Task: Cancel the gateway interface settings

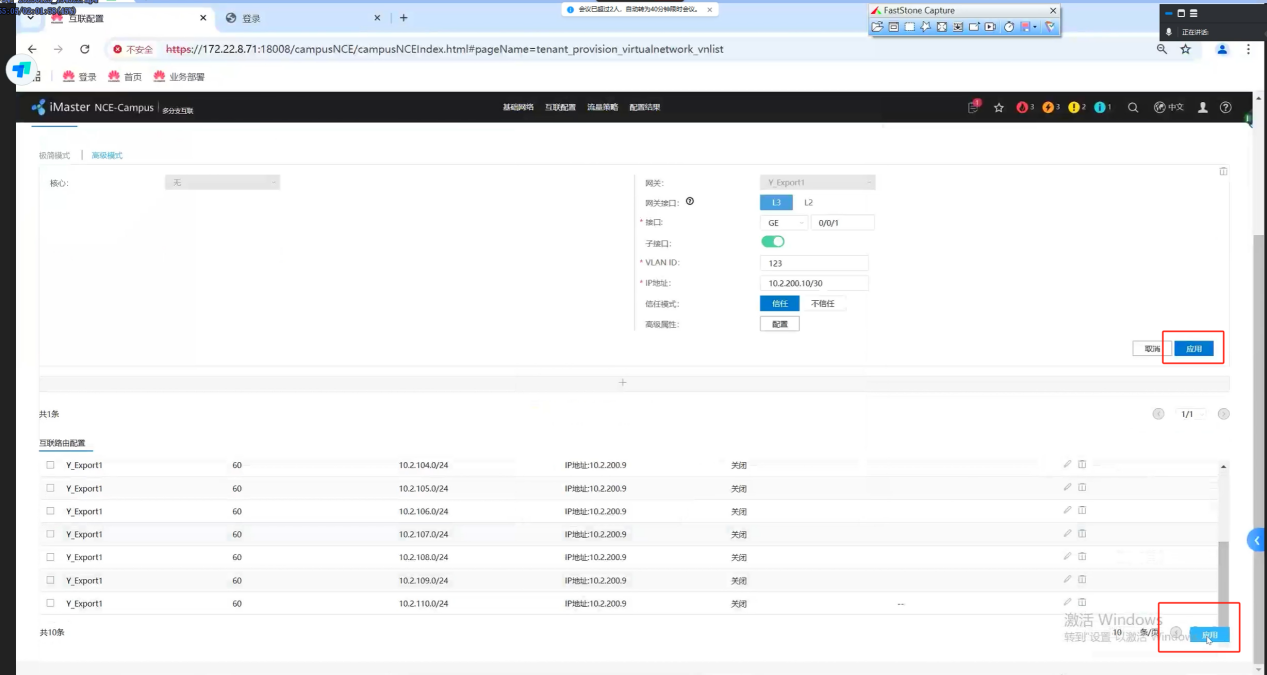Action: [1152, 349]
